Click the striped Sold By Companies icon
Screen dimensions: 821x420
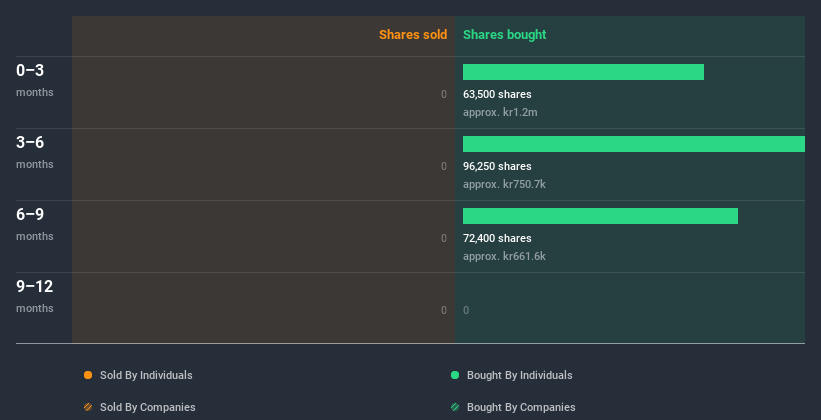click(x=88, y=407)
